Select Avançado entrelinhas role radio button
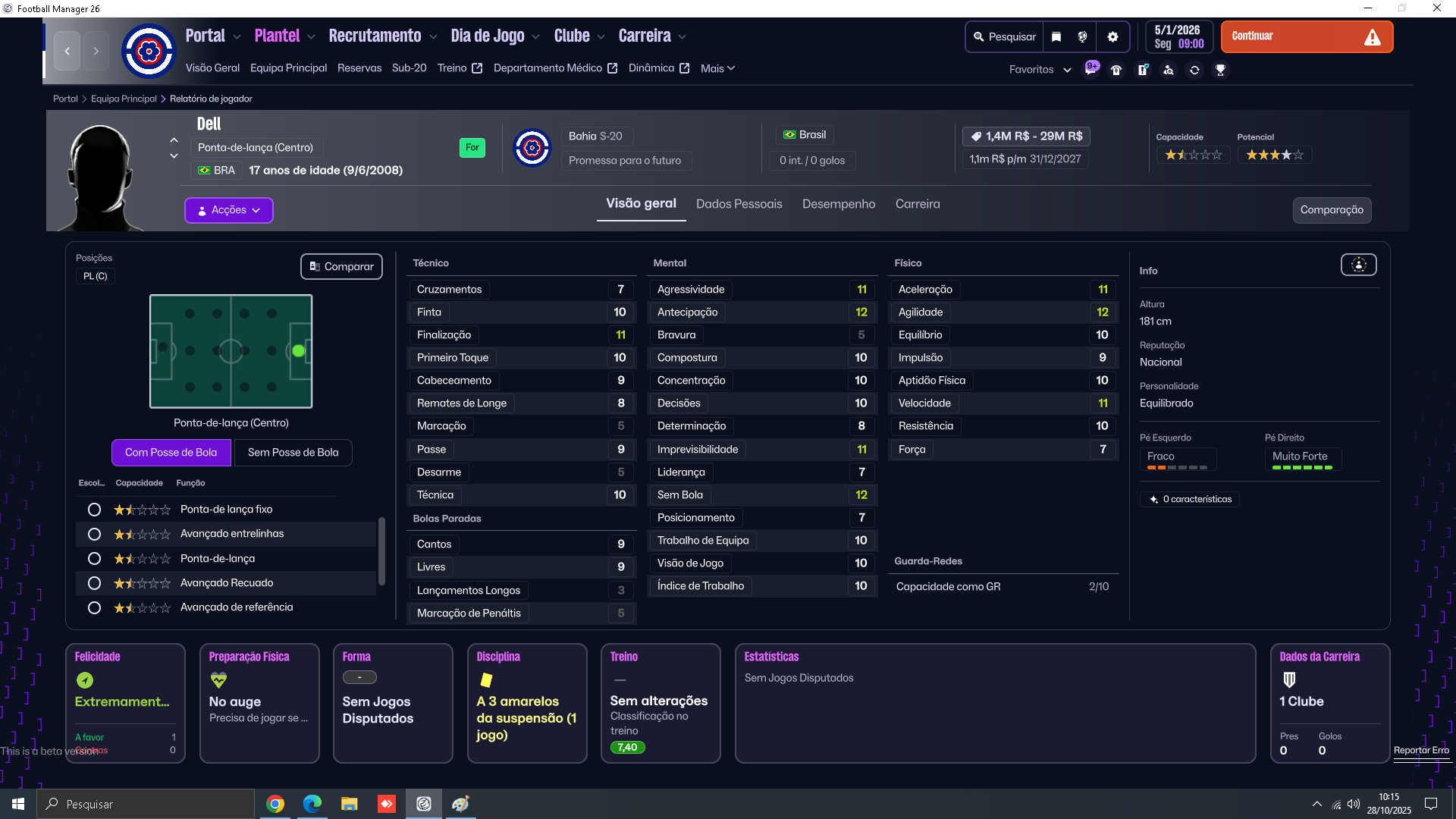 (x=94, y=534)
